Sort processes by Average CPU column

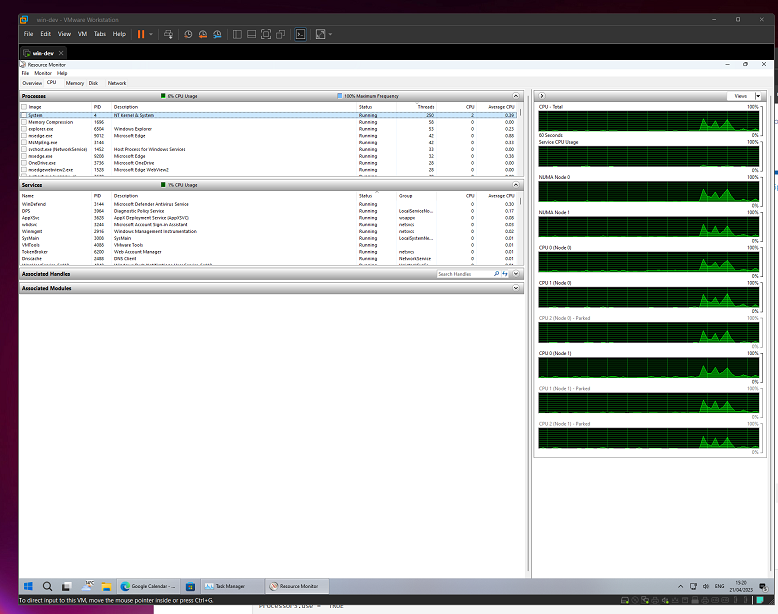tap(496, 107)
